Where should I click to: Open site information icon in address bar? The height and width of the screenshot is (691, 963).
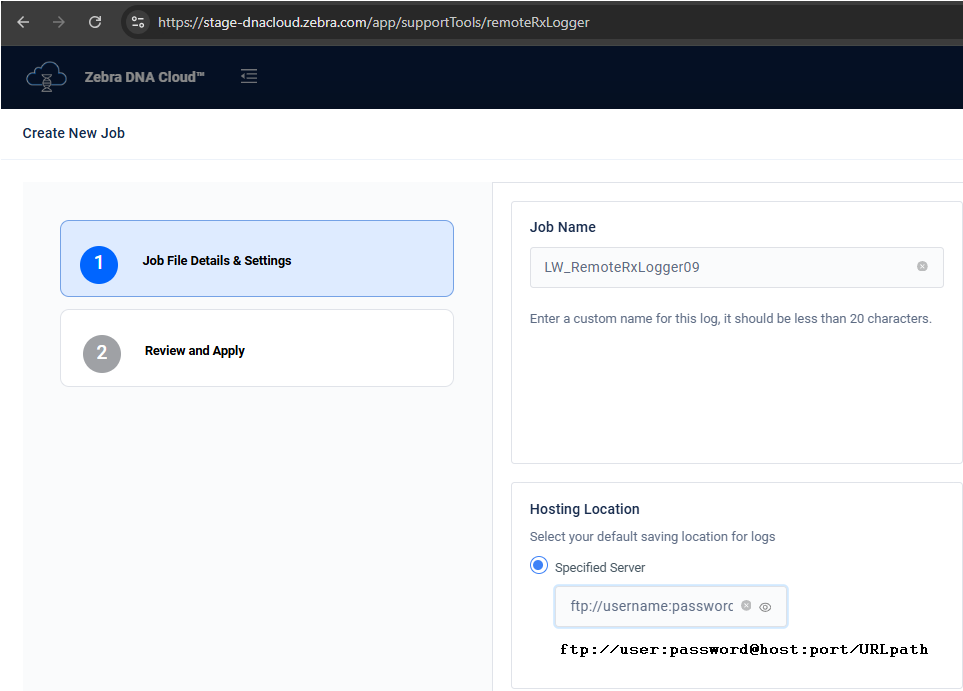pyautogui.click(x=136, y=21)
